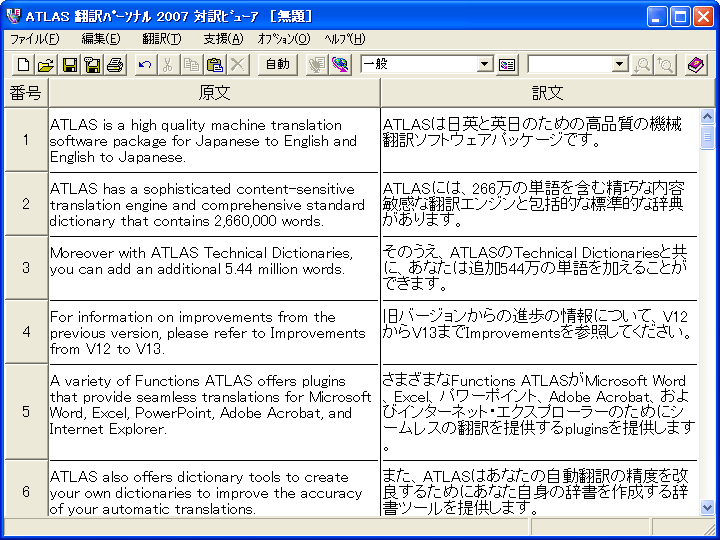Click translation 'また、ATLASはあなたの自動翻訳の精度を改'
The width and height of the screenshot is (720, 540).
[535, 477]
